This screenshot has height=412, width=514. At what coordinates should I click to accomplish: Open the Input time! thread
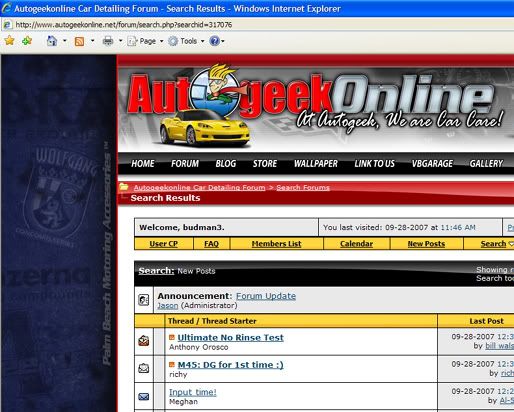point(193,392)
